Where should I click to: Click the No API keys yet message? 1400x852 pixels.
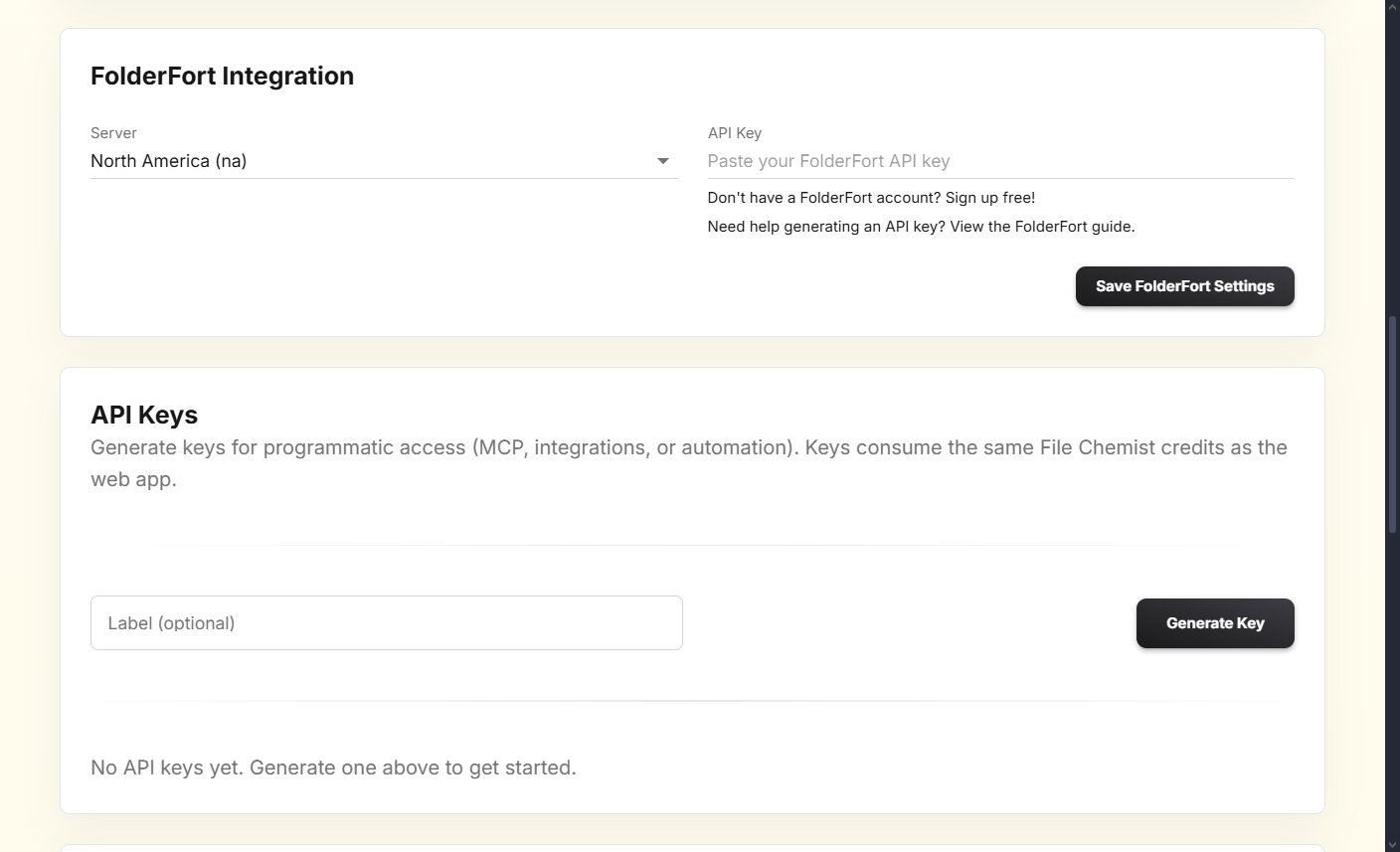pyautogui.click(x=333, y=767)
